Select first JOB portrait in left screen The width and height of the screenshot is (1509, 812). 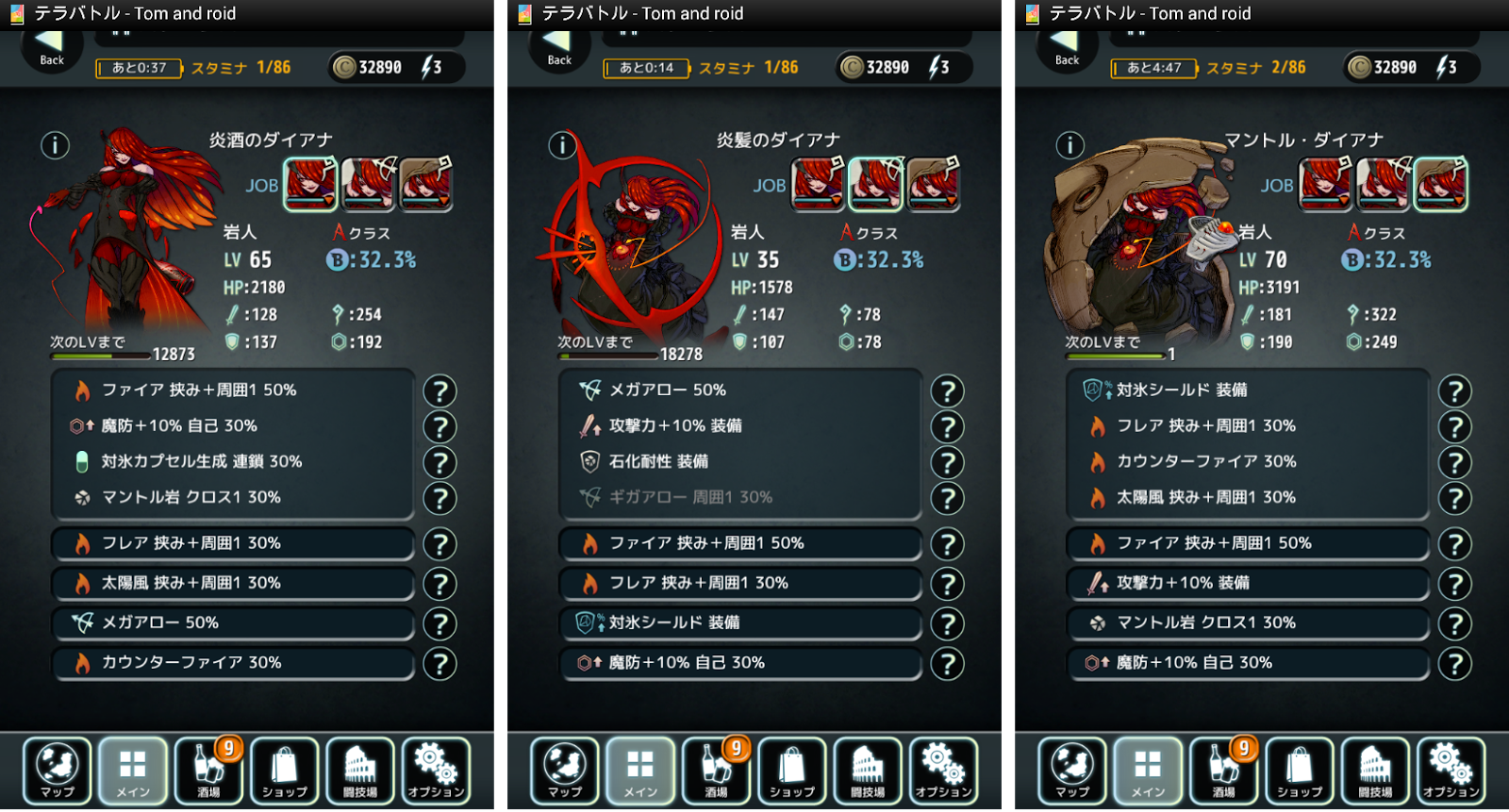coord(311,184)
